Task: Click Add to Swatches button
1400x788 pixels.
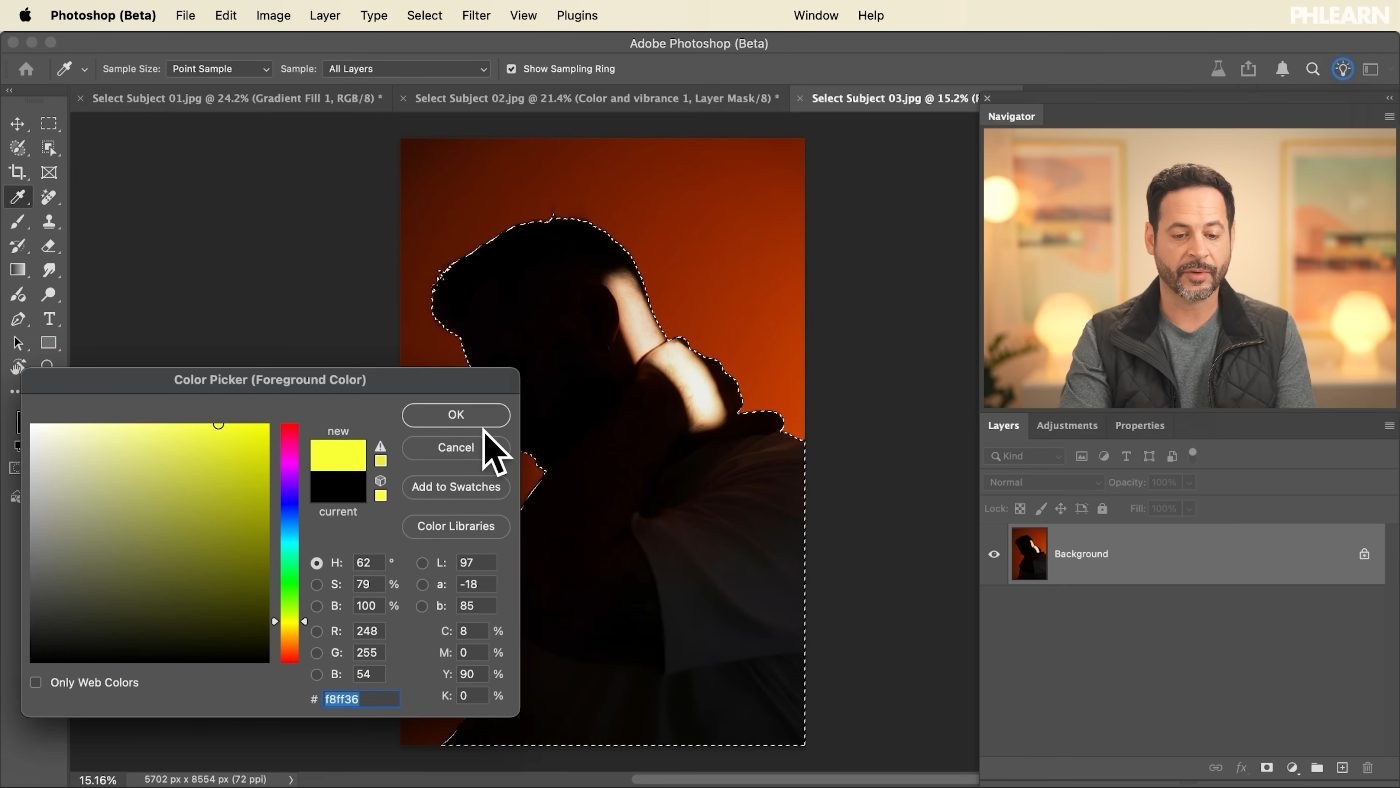Action: click(x=456, y=487)
